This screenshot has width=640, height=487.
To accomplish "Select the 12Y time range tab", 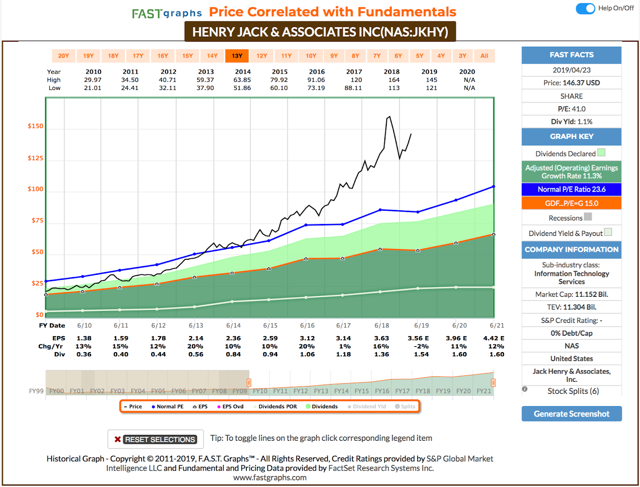I will tap(262, 56).
